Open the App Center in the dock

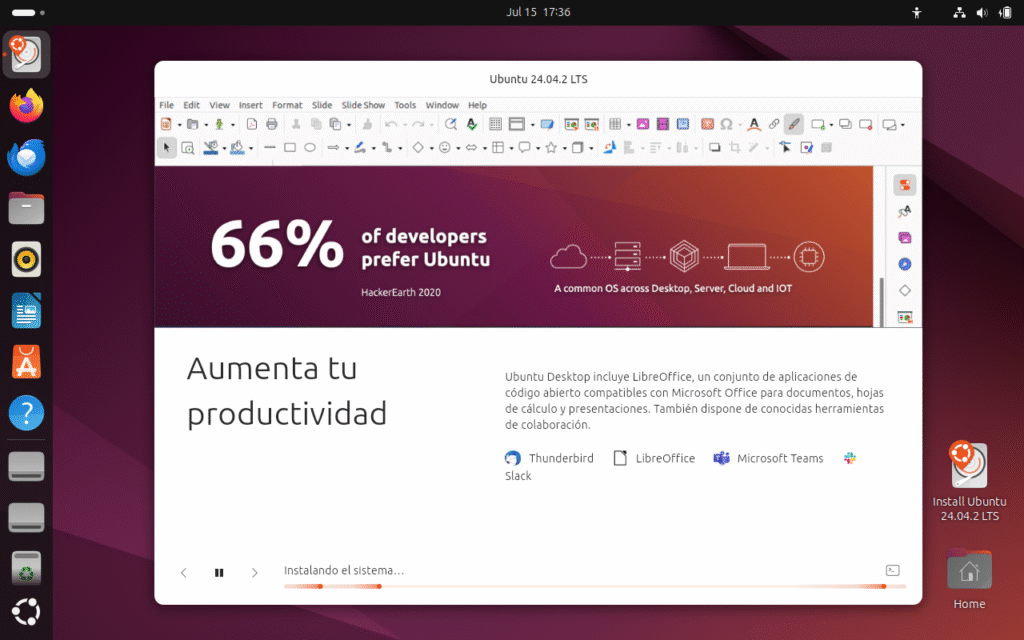tap(26, 362)
